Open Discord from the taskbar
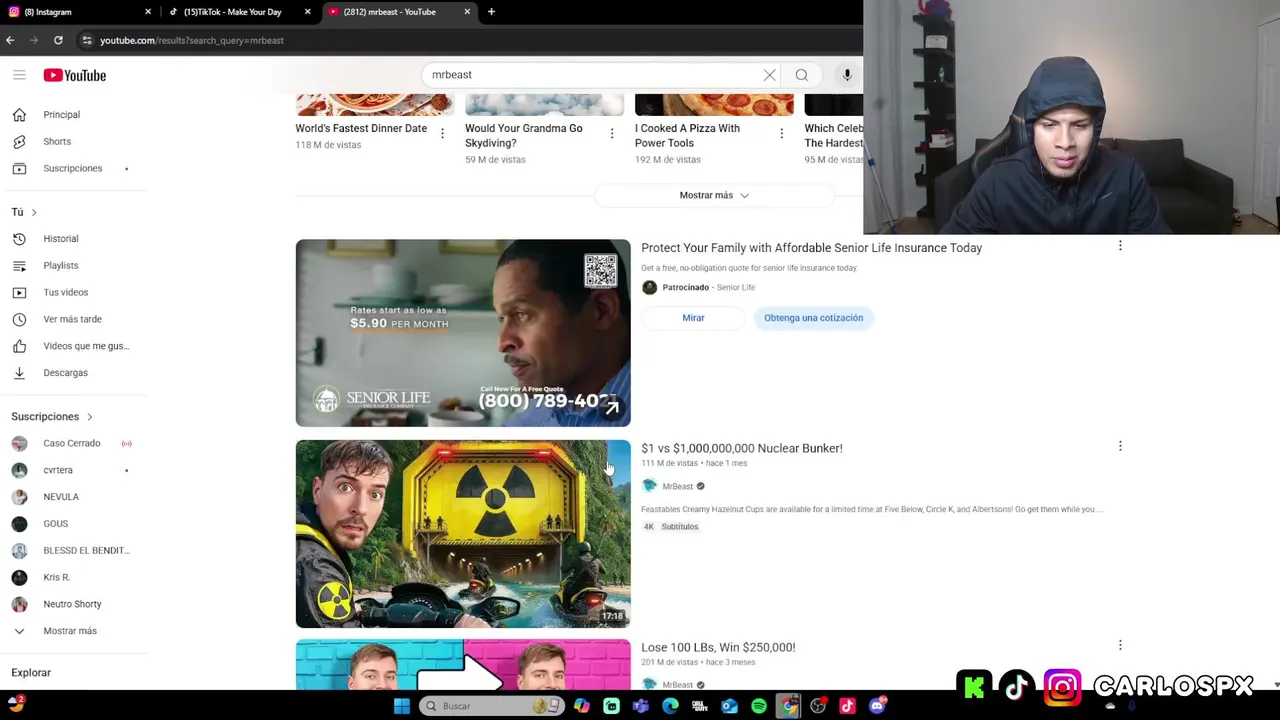Screen dimensions: 1280x720 [877, 706]
